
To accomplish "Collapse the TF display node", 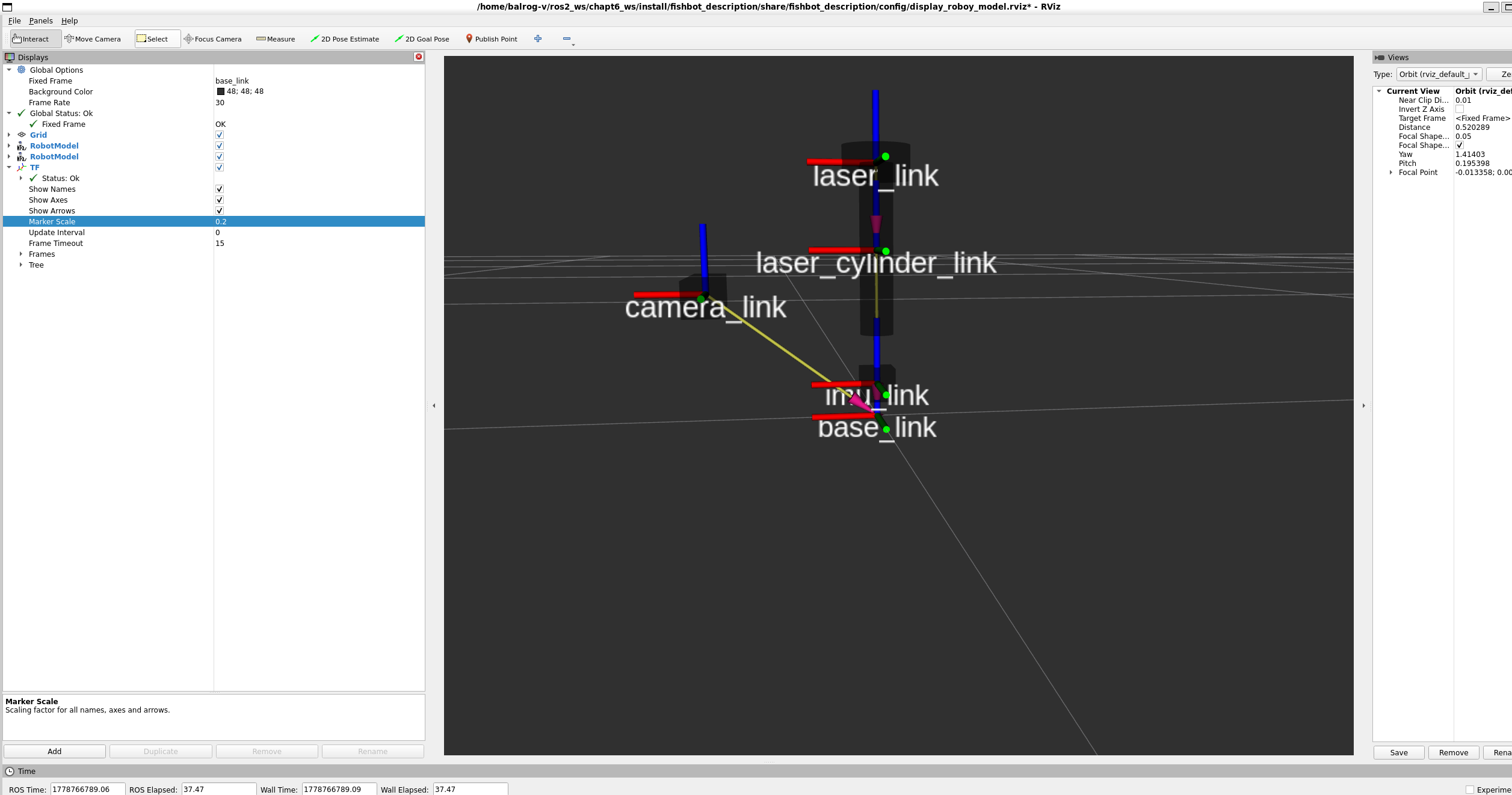I will tap(9, 167).
